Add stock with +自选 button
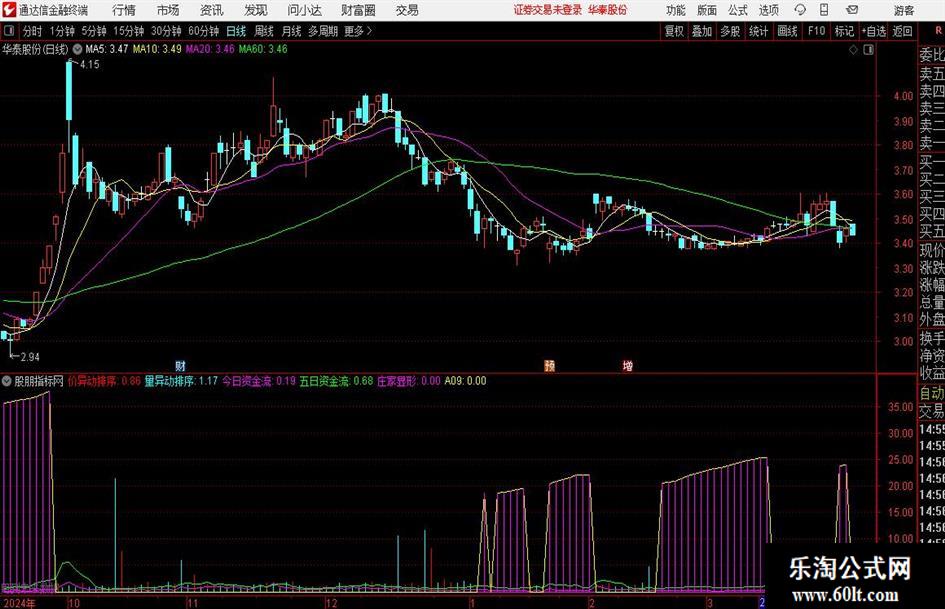Screen dimensions: 945x609 [x=874, y=31]
